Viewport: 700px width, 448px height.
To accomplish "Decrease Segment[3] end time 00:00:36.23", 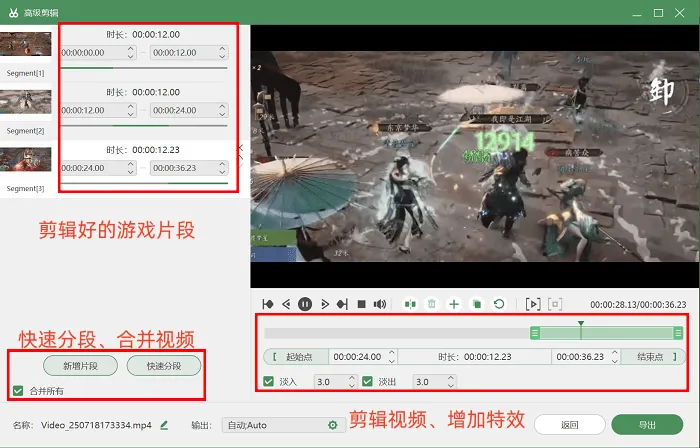I will click(x=222, y=171).
